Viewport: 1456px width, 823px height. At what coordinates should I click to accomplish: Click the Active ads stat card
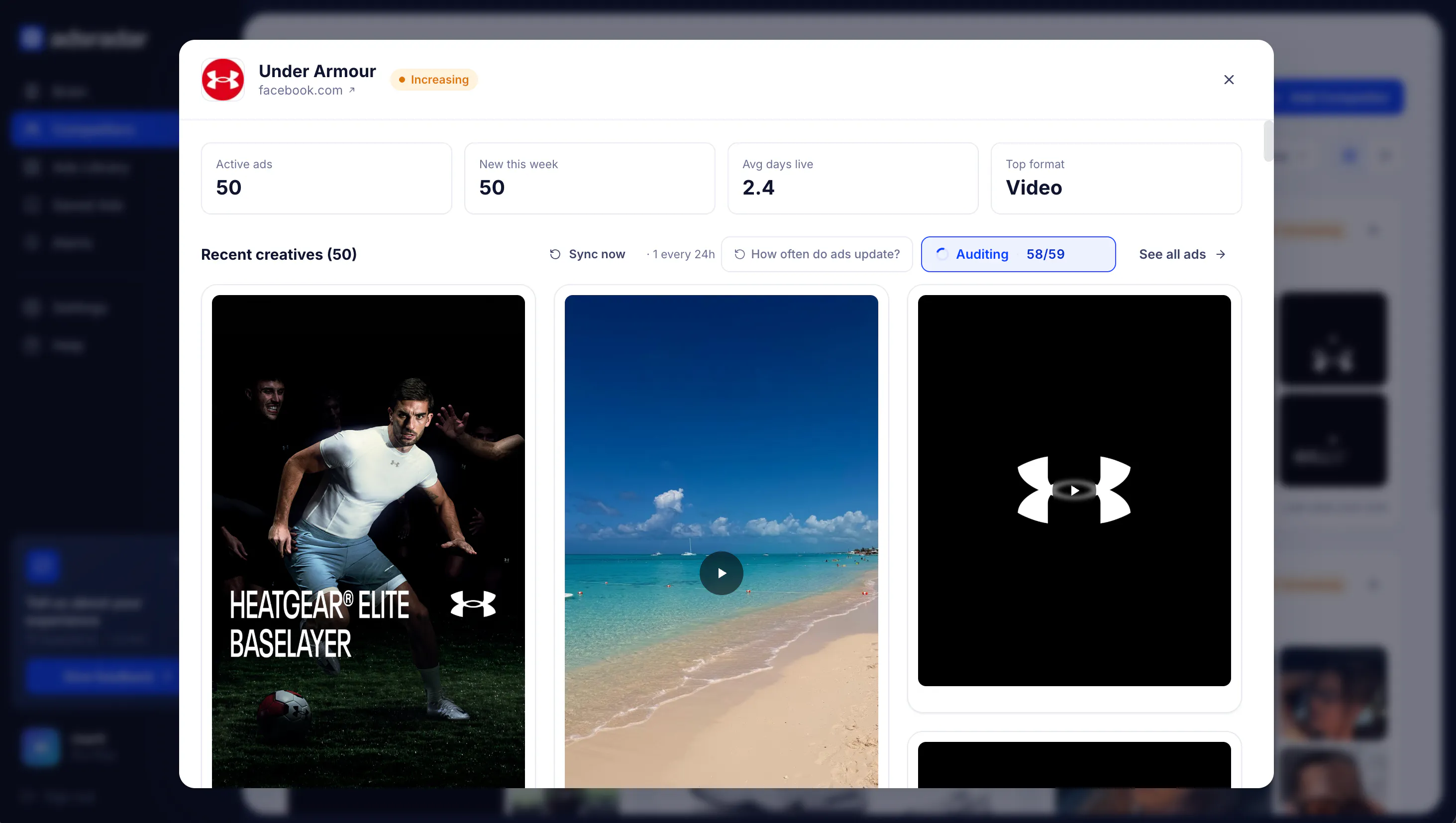coord(327,179)
